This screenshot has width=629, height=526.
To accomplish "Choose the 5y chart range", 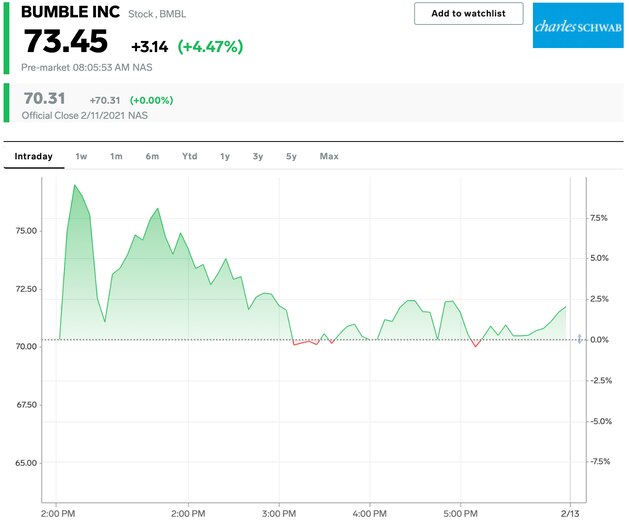I will (x=292, y=156).
